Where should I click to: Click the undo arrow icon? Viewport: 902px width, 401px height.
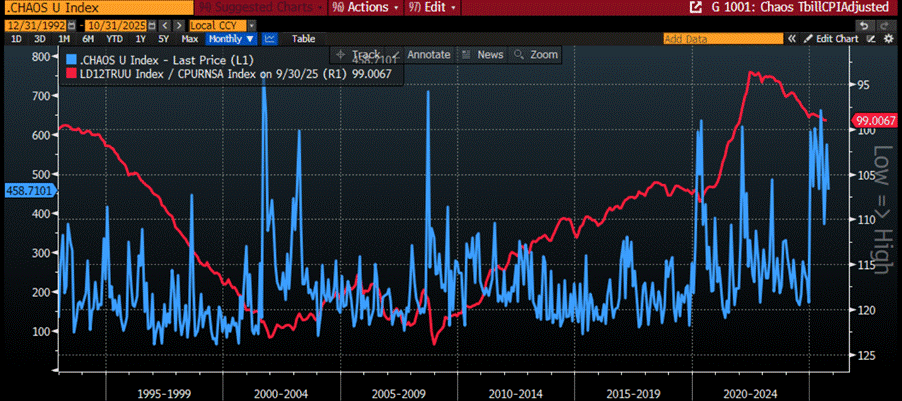tap(863, 26)
